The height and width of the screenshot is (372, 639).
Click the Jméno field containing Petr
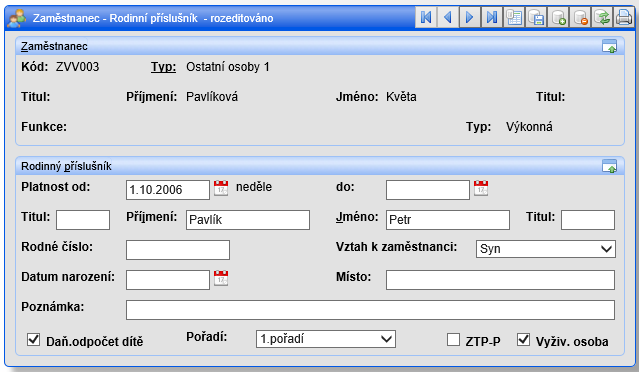448,220
